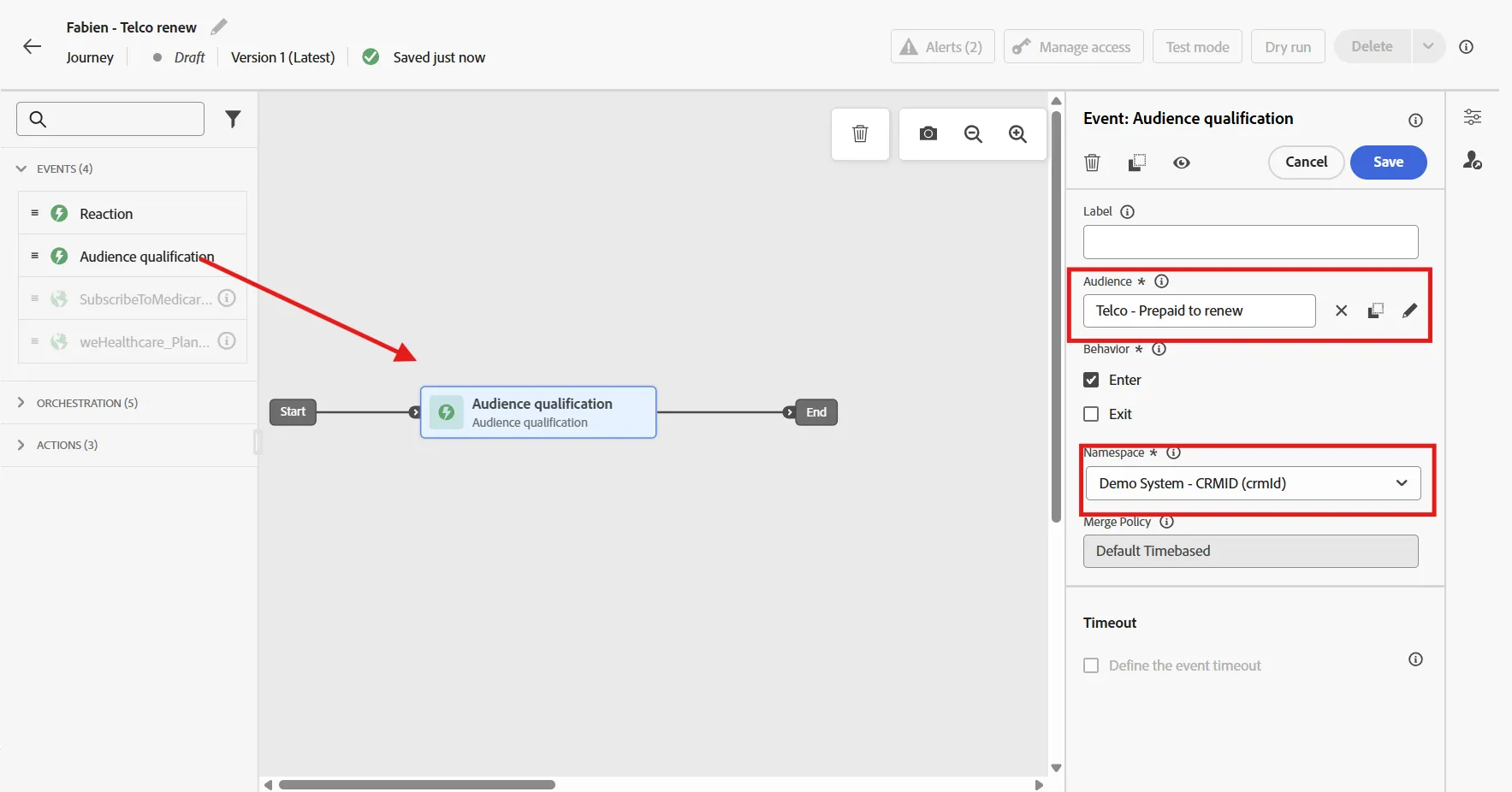Focus the palette search field
Viewport: 1512px width, 792px height.
pos(110,119)
